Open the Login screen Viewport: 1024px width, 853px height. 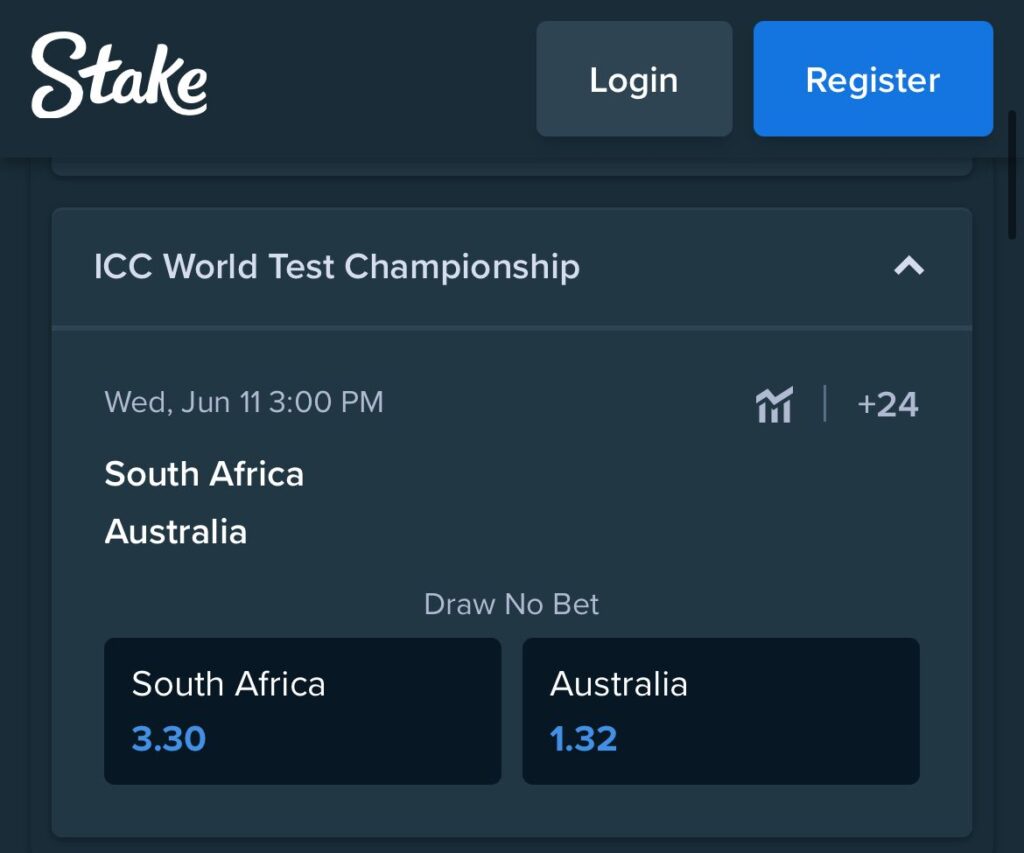point(634,78)
